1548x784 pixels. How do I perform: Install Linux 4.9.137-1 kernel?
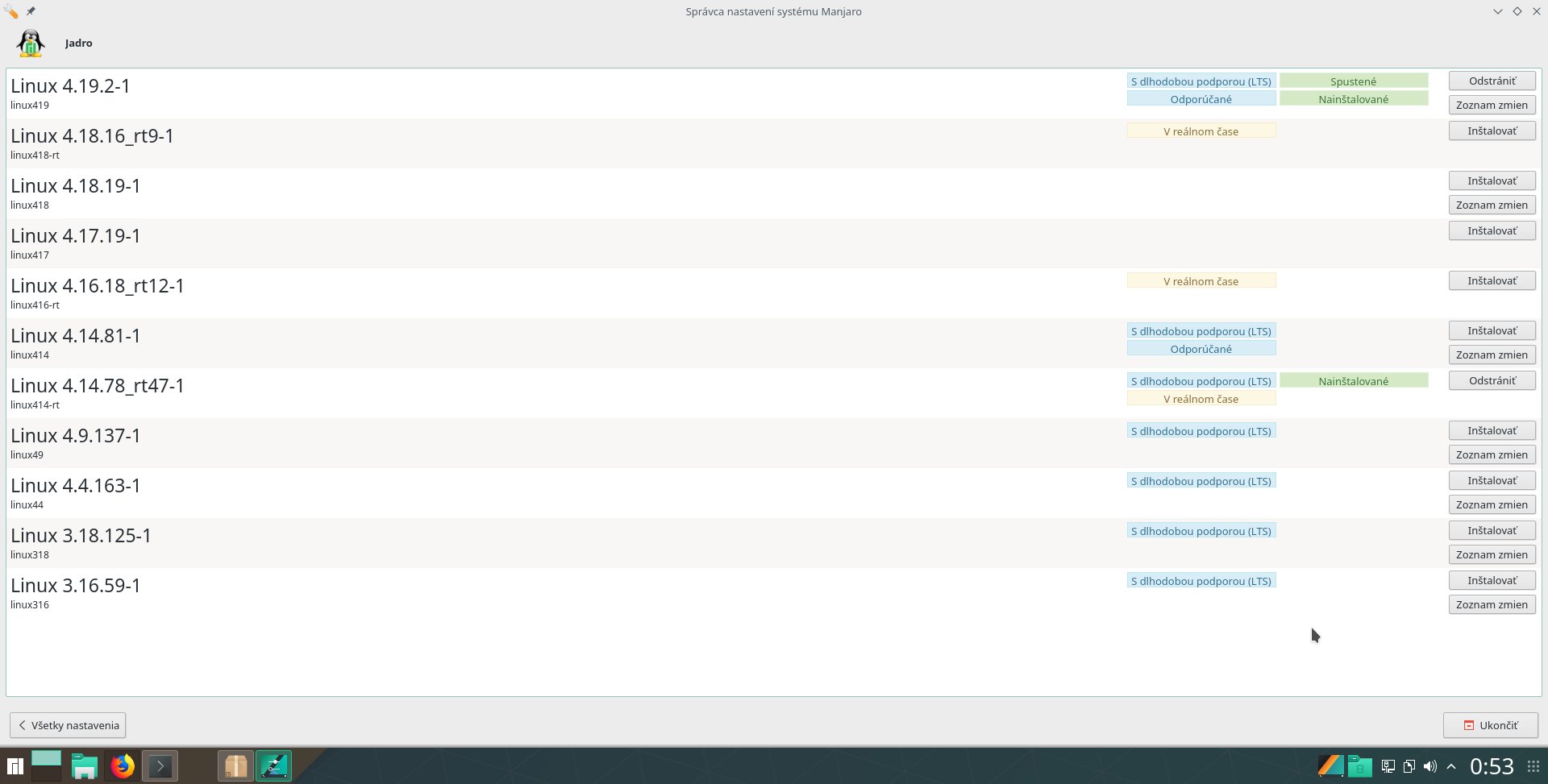[1492, 430]
